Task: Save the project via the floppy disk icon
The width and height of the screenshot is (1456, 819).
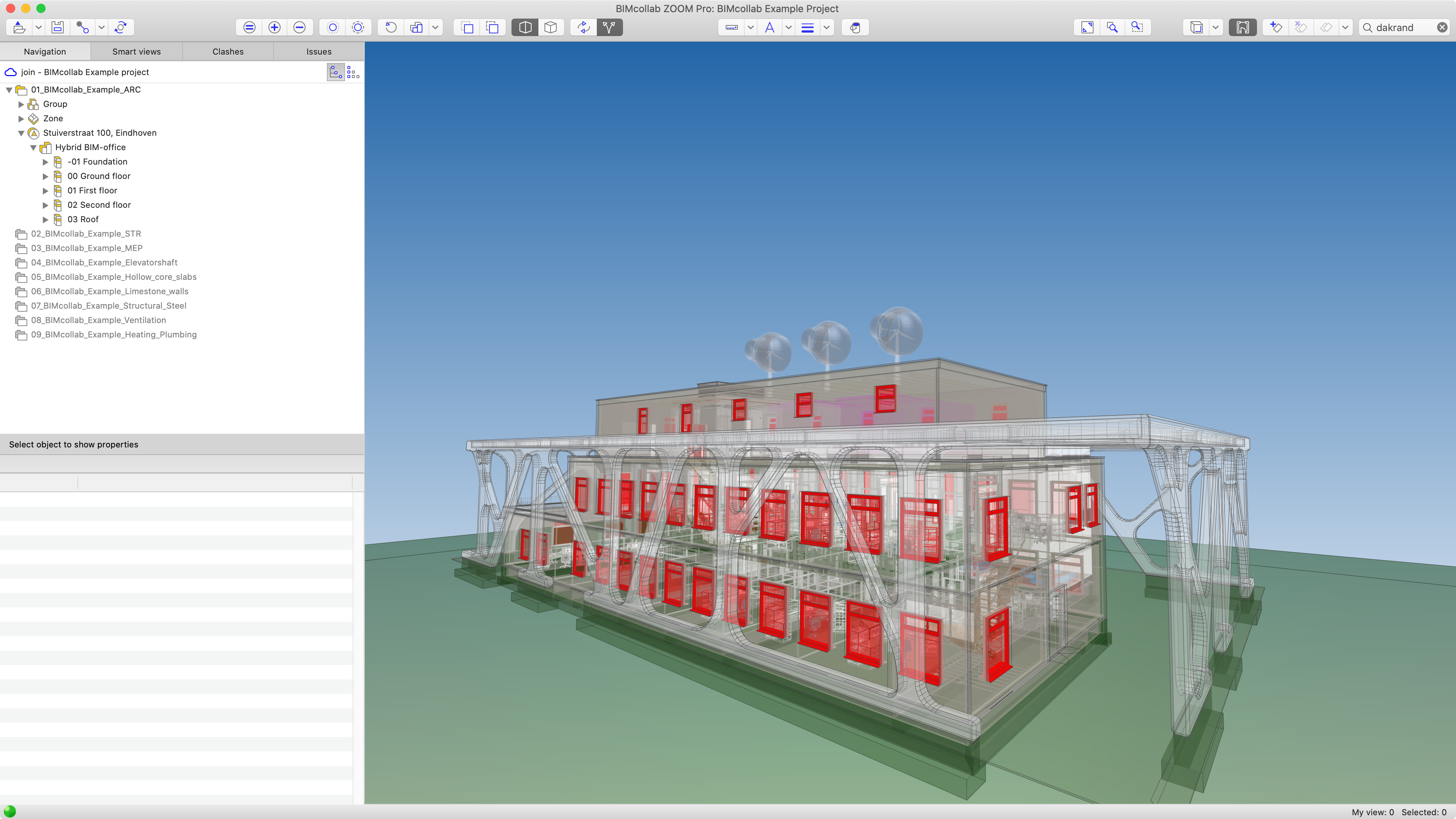Action: coord(57,27)
